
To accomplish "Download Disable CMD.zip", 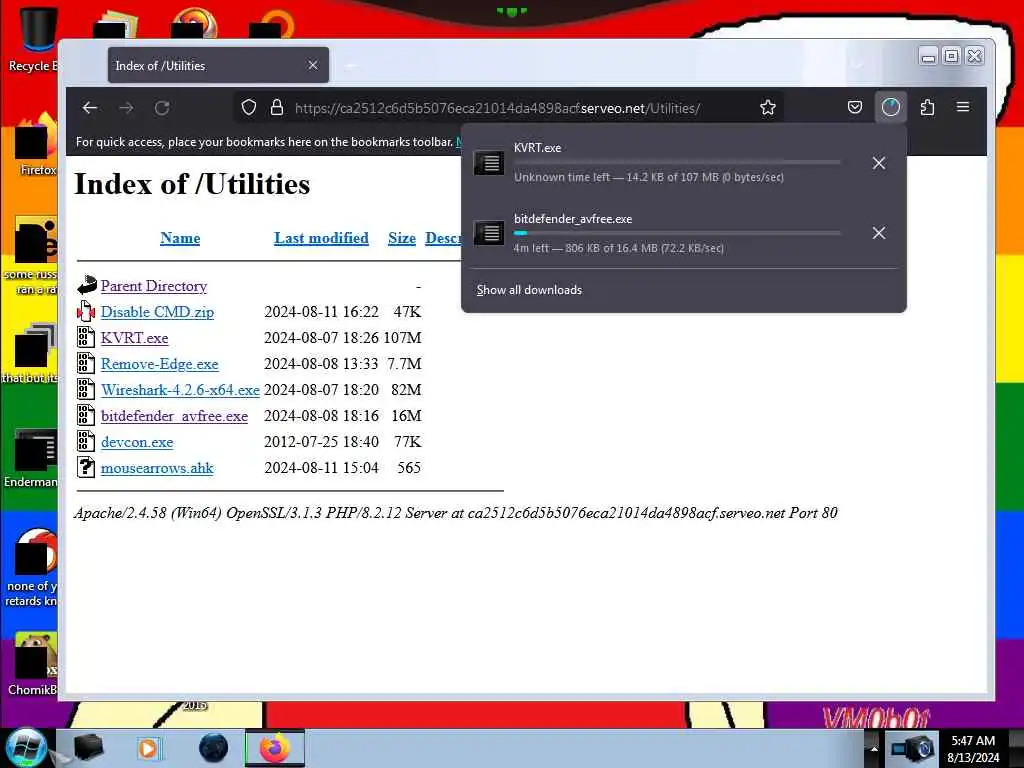I will point(157,312).
